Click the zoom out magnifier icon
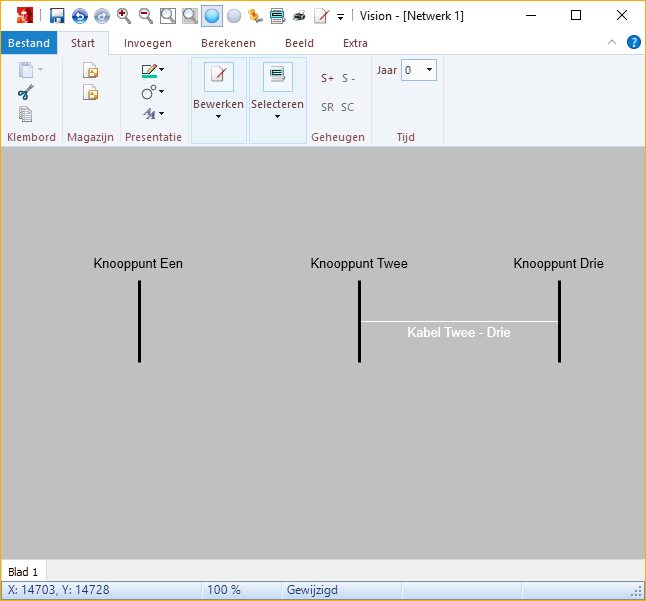Image resolution: width=646 pixels, height=601 pixels. (146, 15)
